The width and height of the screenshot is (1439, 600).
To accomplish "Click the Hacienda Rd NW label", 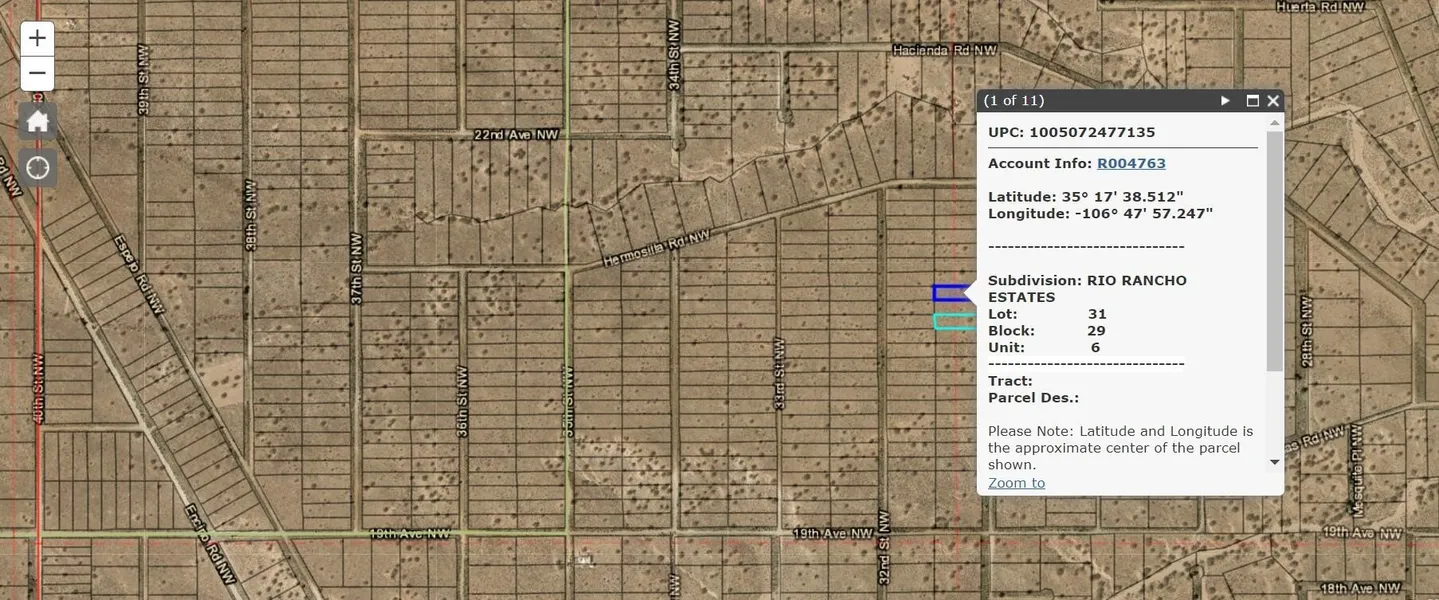I will (945, 49).
